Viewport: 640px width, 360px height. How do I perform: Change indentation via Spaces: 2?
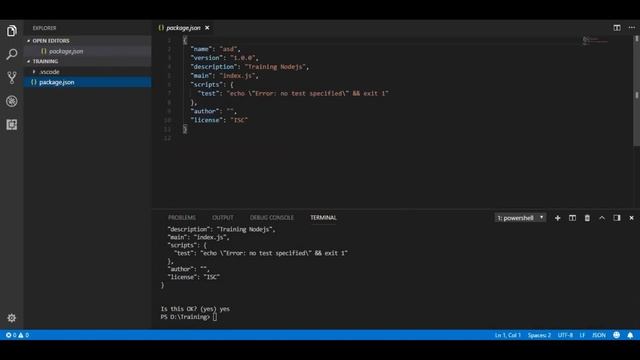point(539,335)
